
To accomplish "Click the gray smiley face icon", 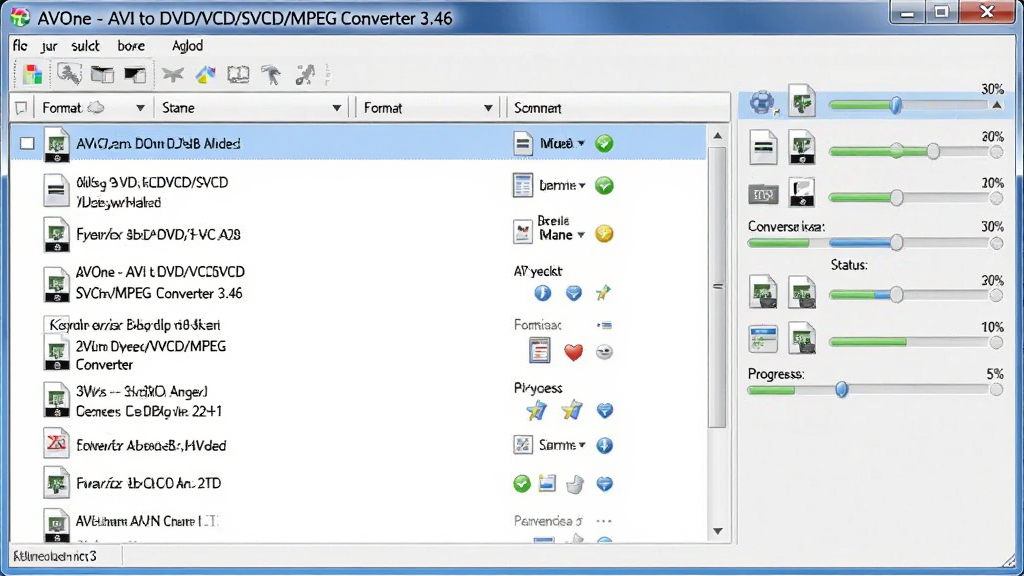I will coord(604,352).
